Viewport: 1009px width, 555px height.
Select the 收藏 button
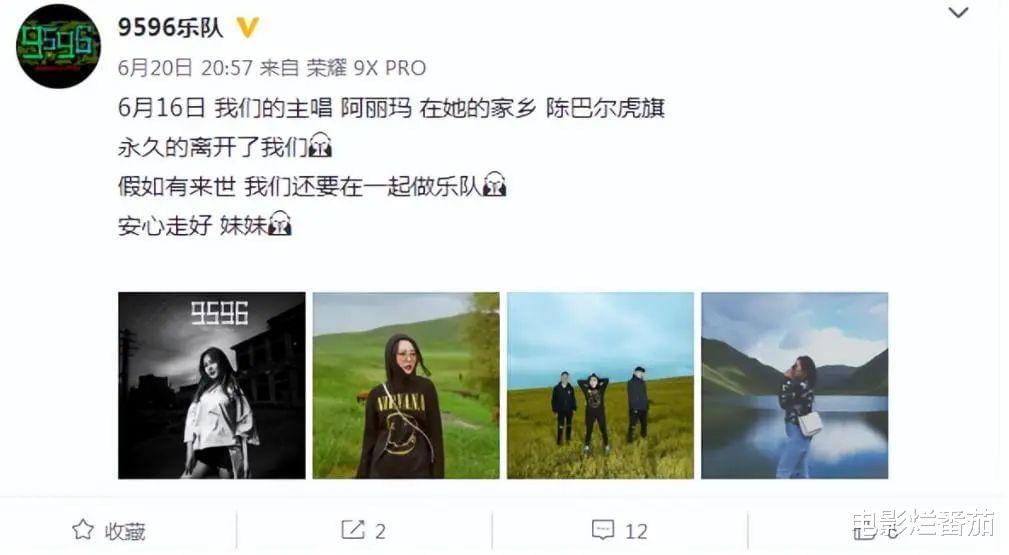[x=125, y=531]
